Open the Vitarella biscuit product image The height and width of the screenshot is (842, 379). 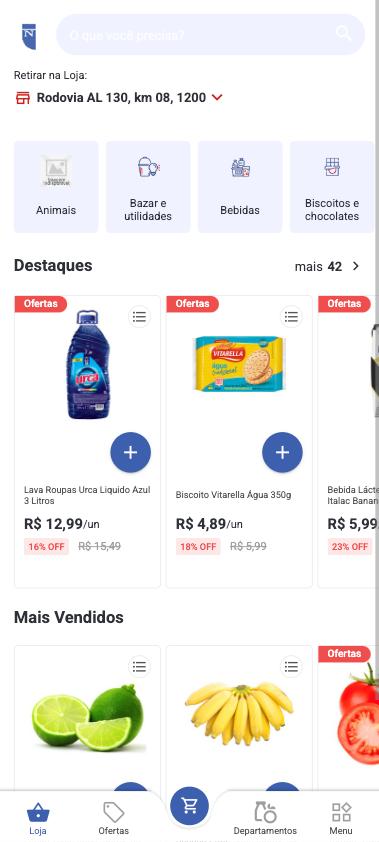(239, 364)
